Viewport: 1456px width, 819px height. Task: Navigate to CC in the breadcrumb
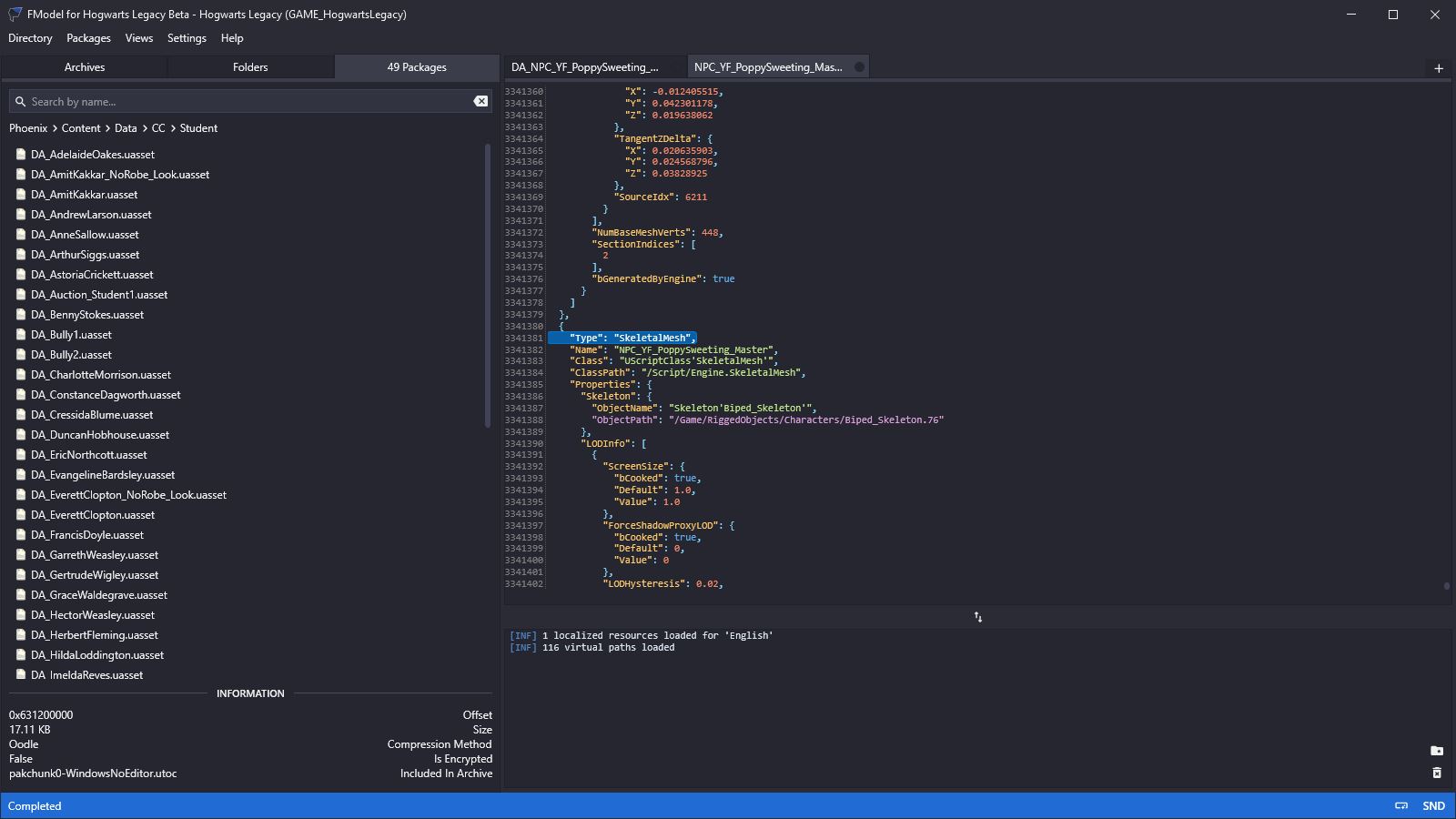tap(158, 128)
